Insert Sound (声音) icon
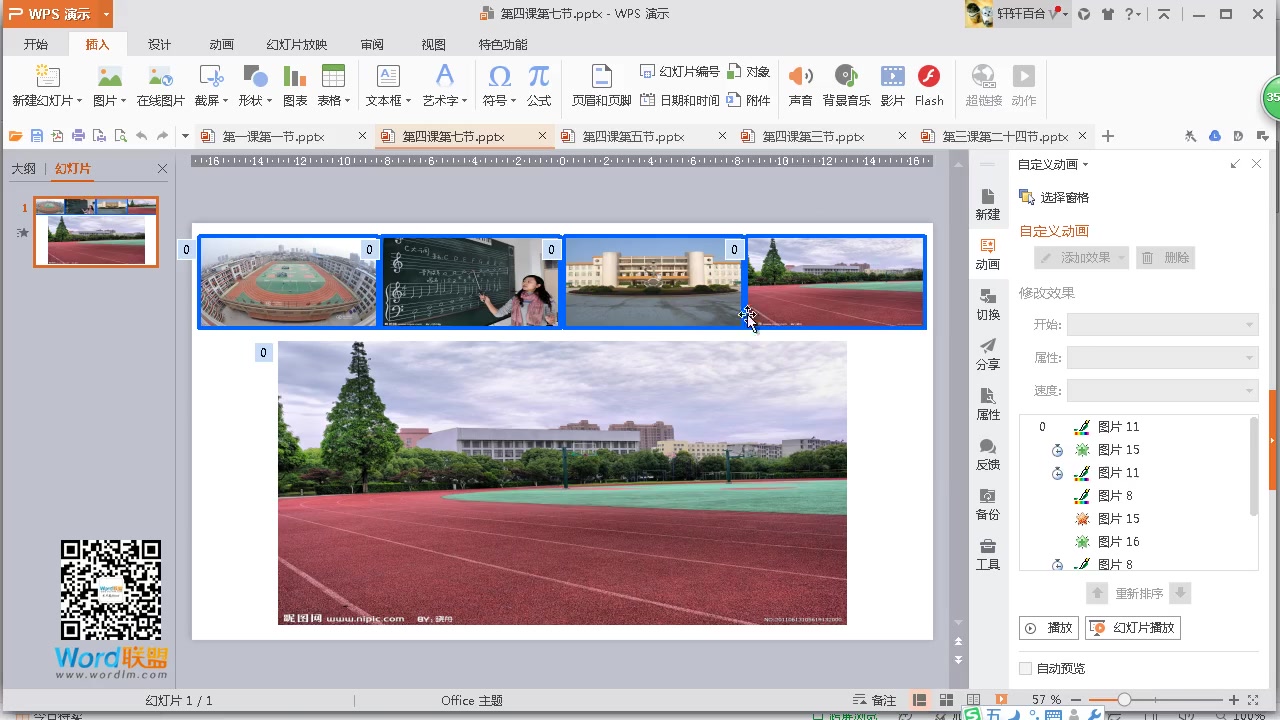The image size is (1280, 720). click(800, 77)
